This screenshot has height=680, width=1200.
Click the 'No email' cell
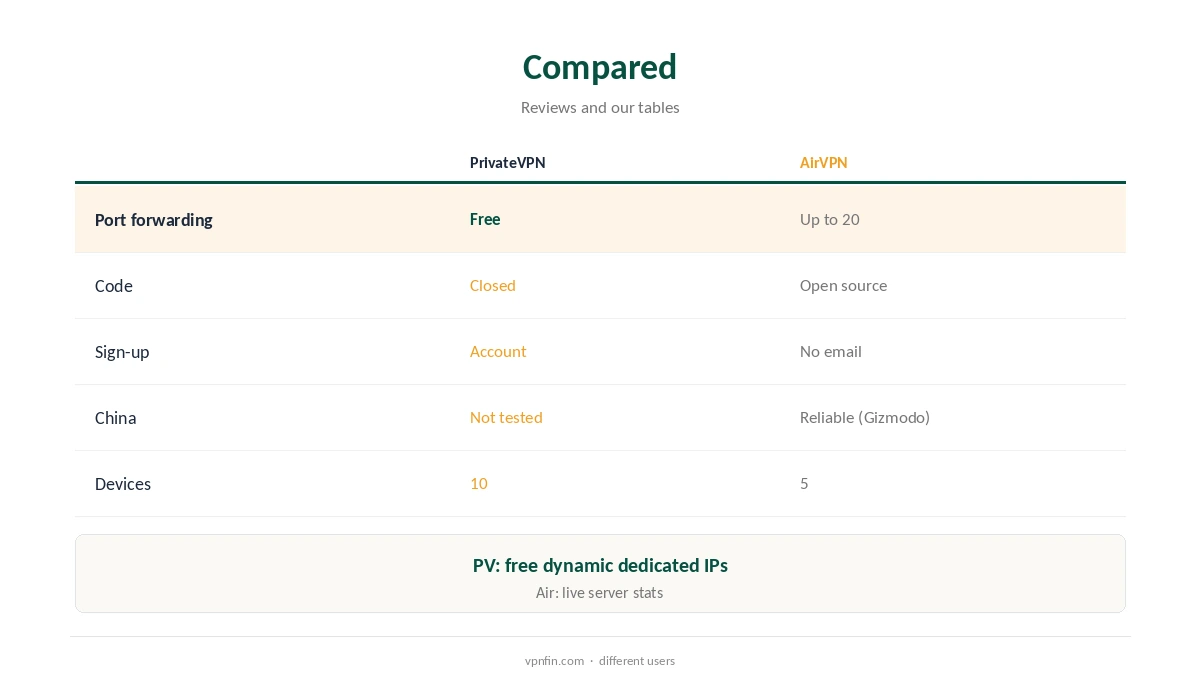coord(830,351)
